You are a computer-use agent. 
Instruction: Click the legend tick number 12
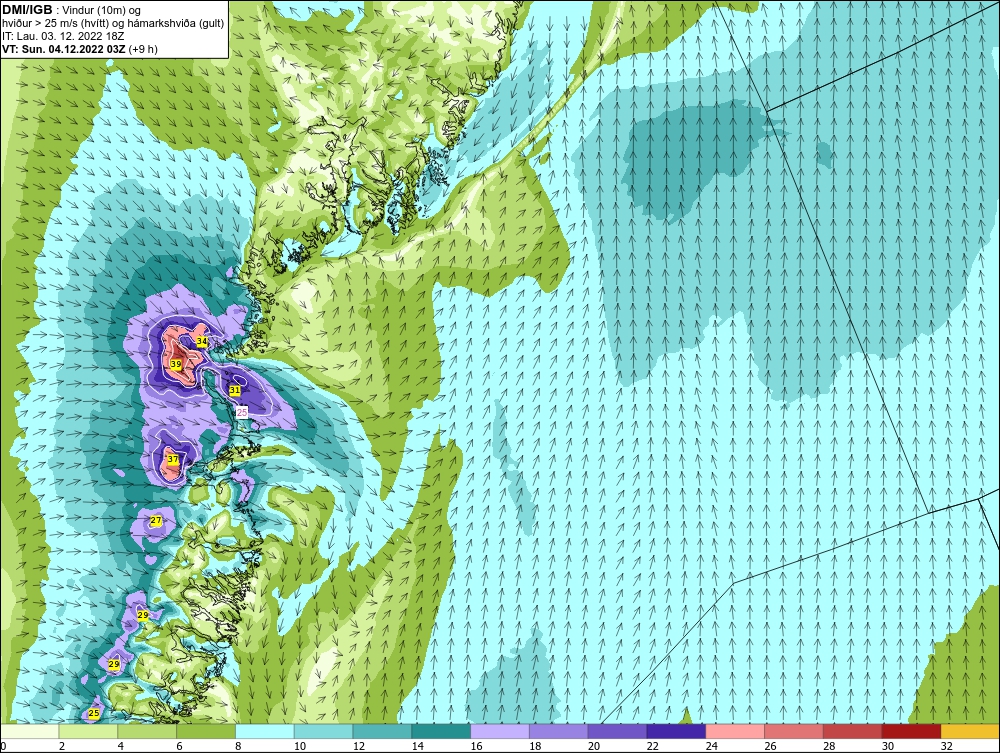(358, 746)
